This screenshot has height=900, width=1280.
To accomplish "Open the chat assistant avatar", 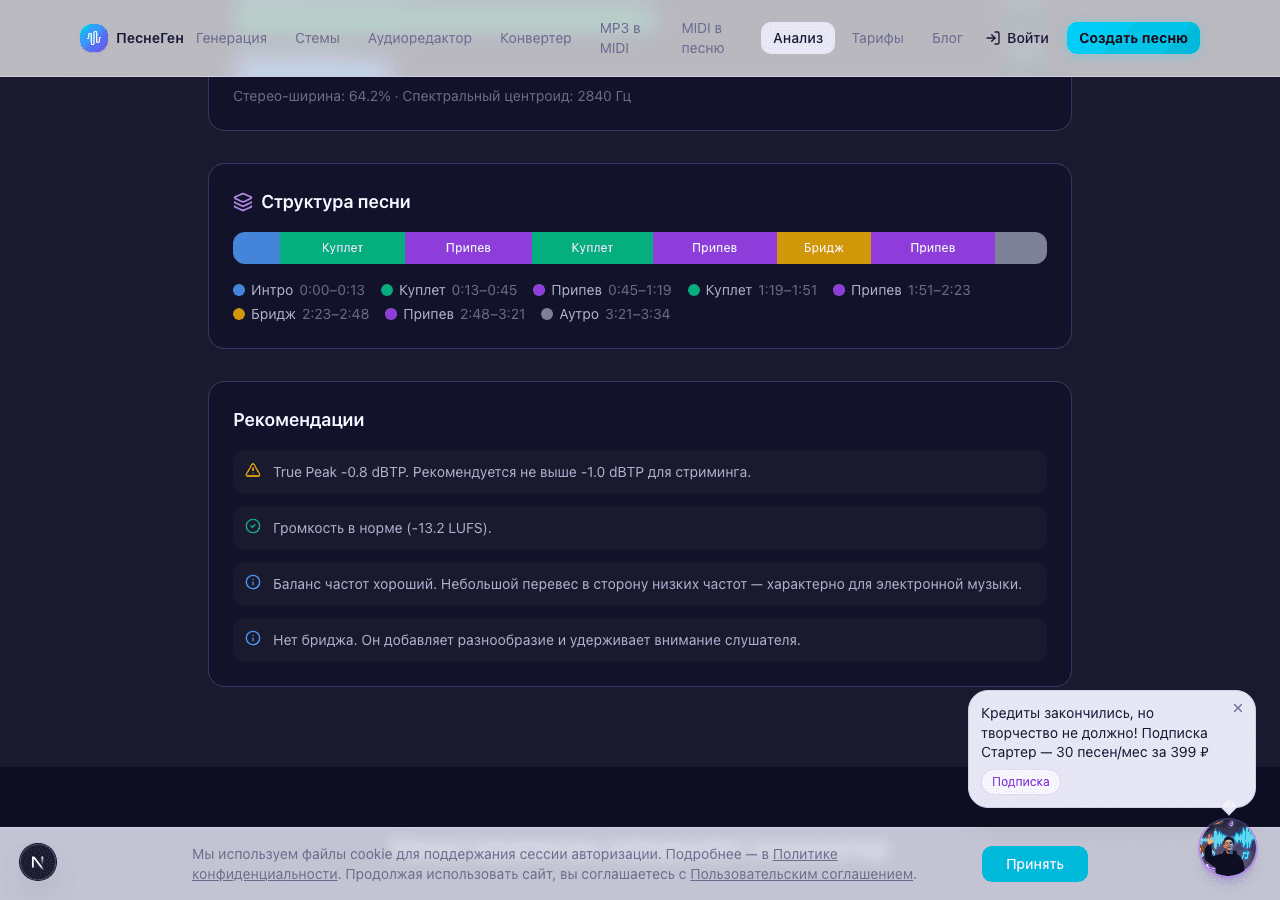I will click(1227, 847).
